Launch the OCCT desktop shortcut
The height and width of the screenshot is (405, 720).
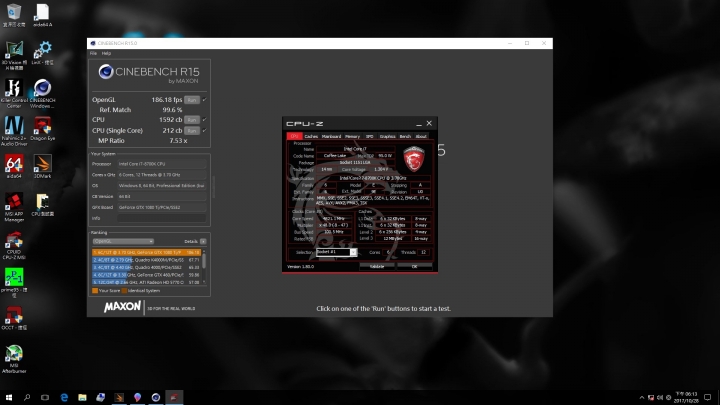point(14,318)
